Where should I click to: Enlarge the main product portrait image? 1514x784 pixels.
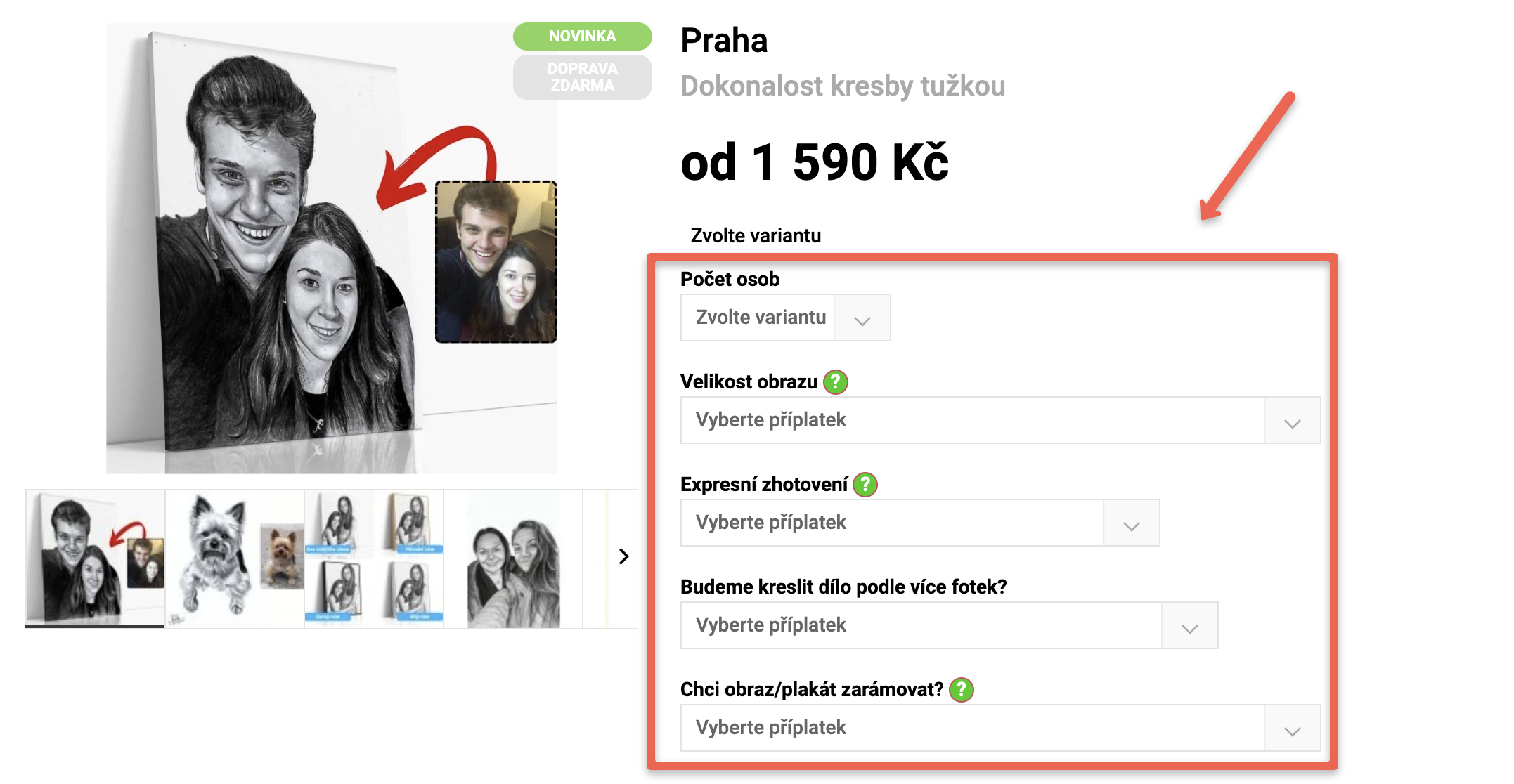(x=332, y=249)
